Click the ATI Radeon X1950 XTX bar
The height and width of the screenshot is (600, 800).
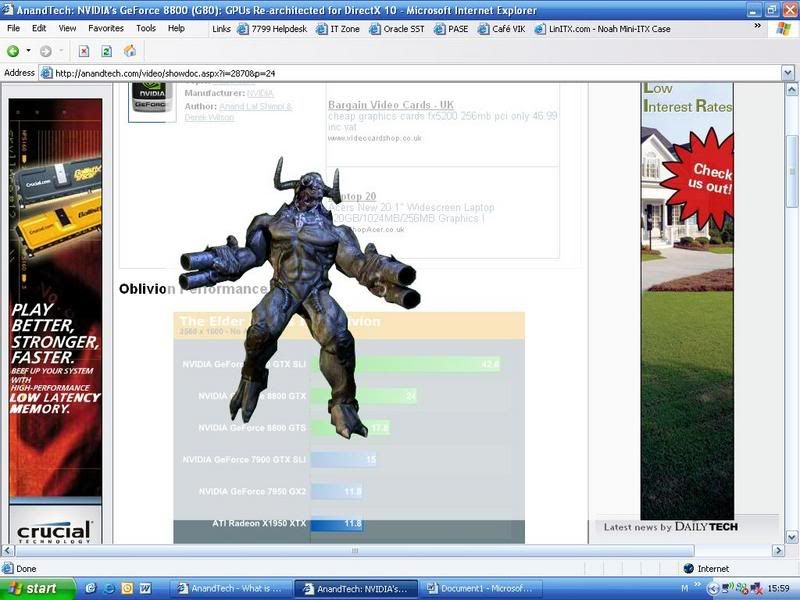pos(336,523)
